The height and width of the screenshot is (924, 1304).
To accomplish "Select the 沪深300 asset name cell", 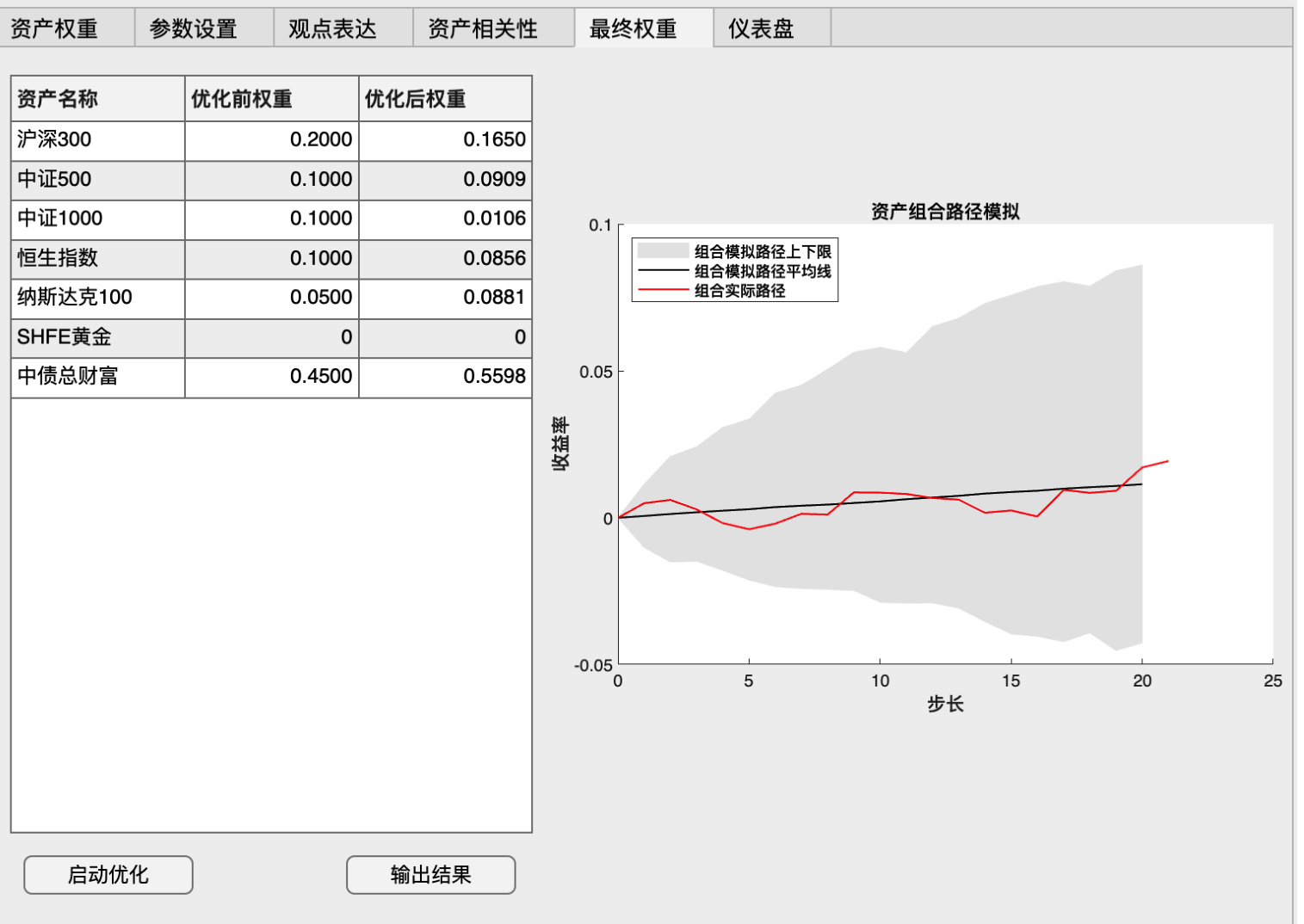I will pos(97,139).
